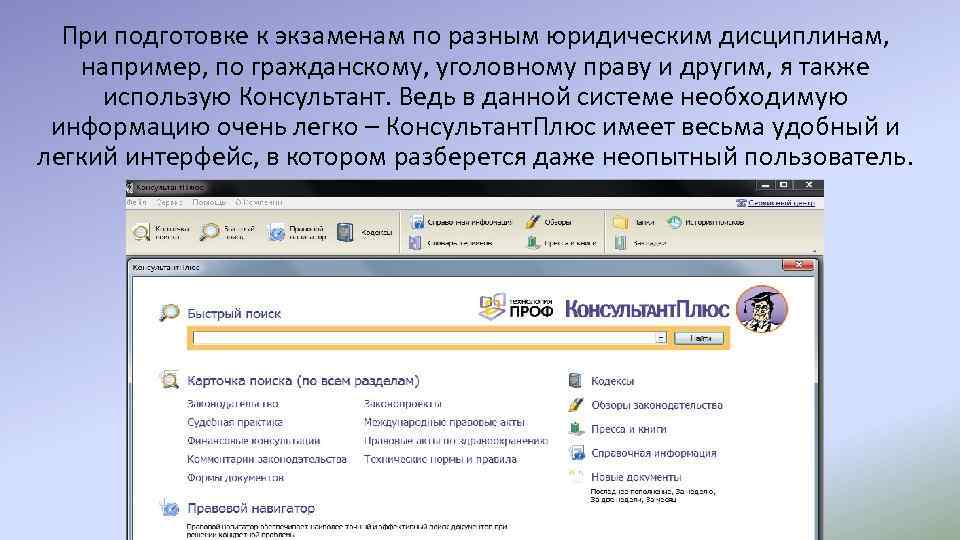Open the Файл menu
Screen dimensions: 960x540
137,203
